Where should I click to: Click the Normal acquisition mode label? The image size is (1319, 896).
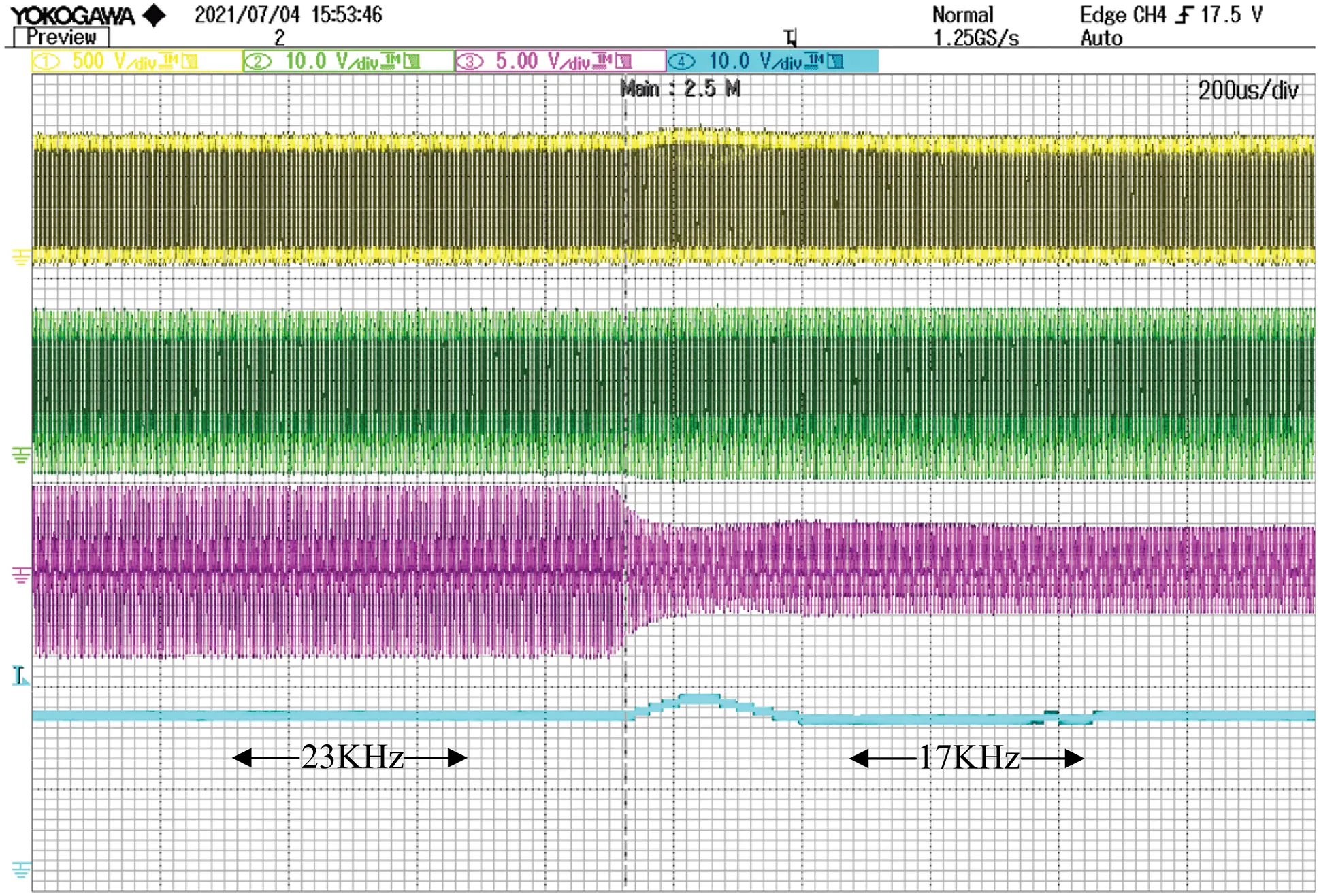tap(962, 15)
